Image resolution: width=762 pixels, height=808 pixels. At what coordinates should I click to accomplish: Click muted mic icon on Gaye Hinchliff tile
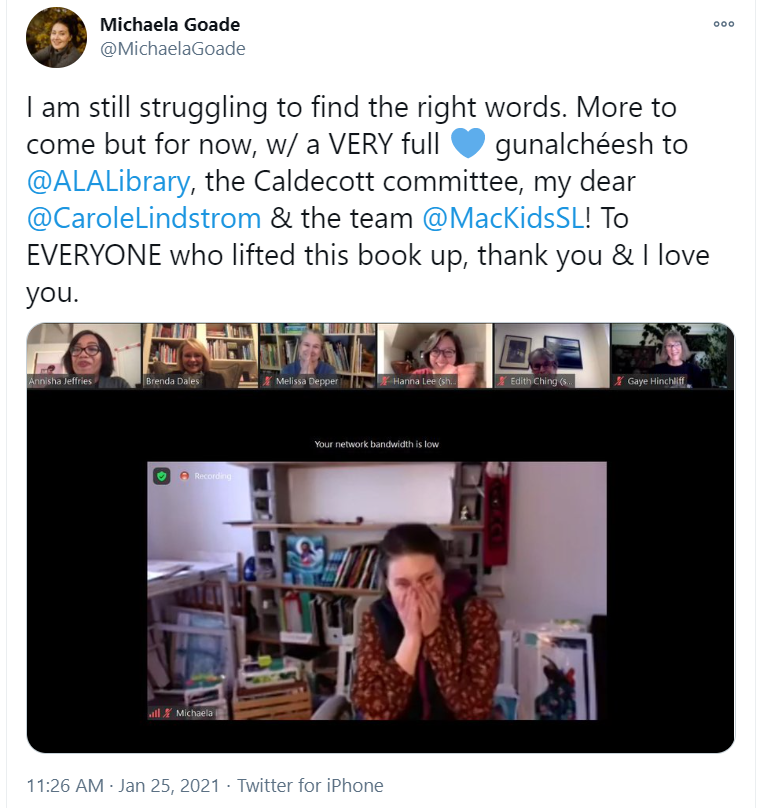(619, 381)
